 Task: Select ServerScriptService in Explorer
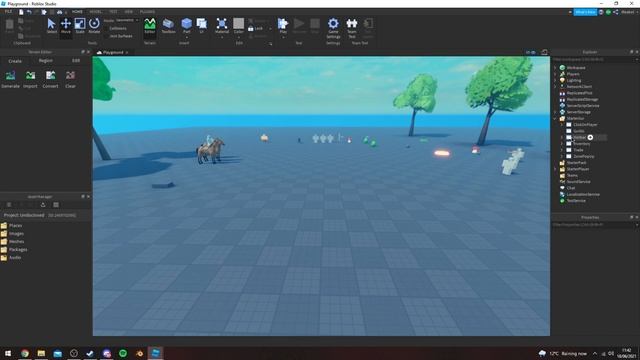(x=583, y=106)
